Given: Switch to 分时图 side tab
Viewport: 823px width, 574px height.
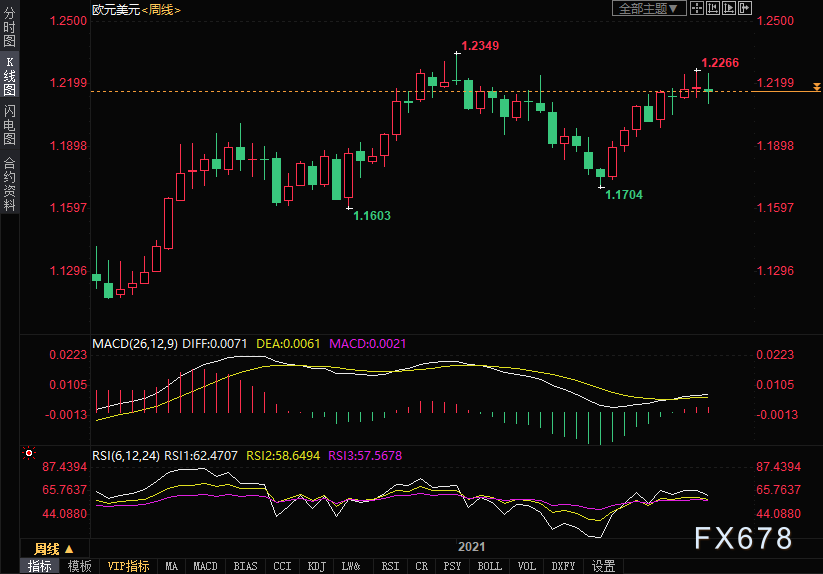Looking at the screenshot, I should coord(9,27).
